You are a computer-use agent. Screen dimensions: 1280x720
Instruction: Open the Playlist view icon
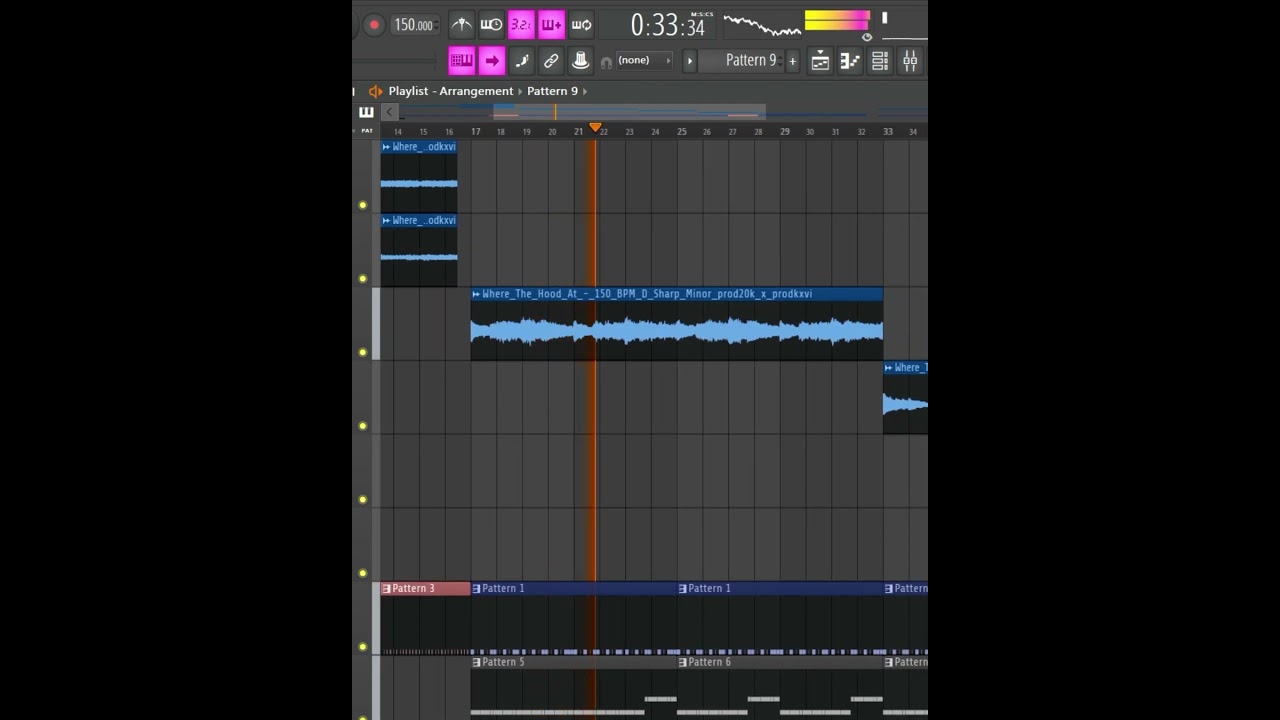(x=820, y=61)
